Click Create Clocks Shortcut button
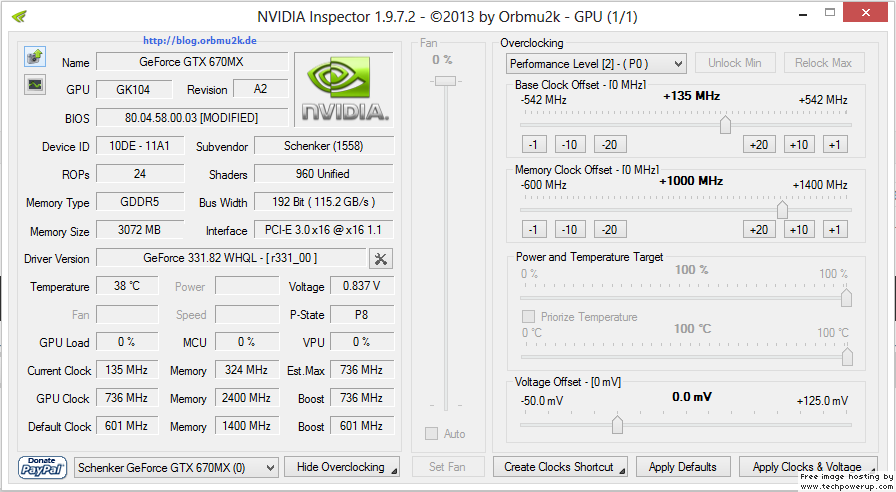Image resolution: width=896 pixels, height=492 pixels. pyautogui.click(x=560, y=467)
